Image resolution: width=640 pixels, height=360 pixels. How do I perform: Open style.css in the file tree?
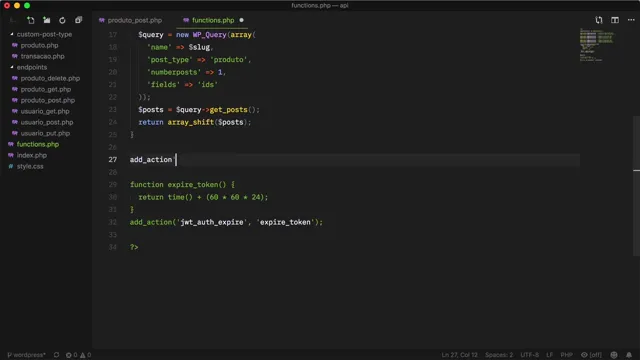click(x=30, y=167)
